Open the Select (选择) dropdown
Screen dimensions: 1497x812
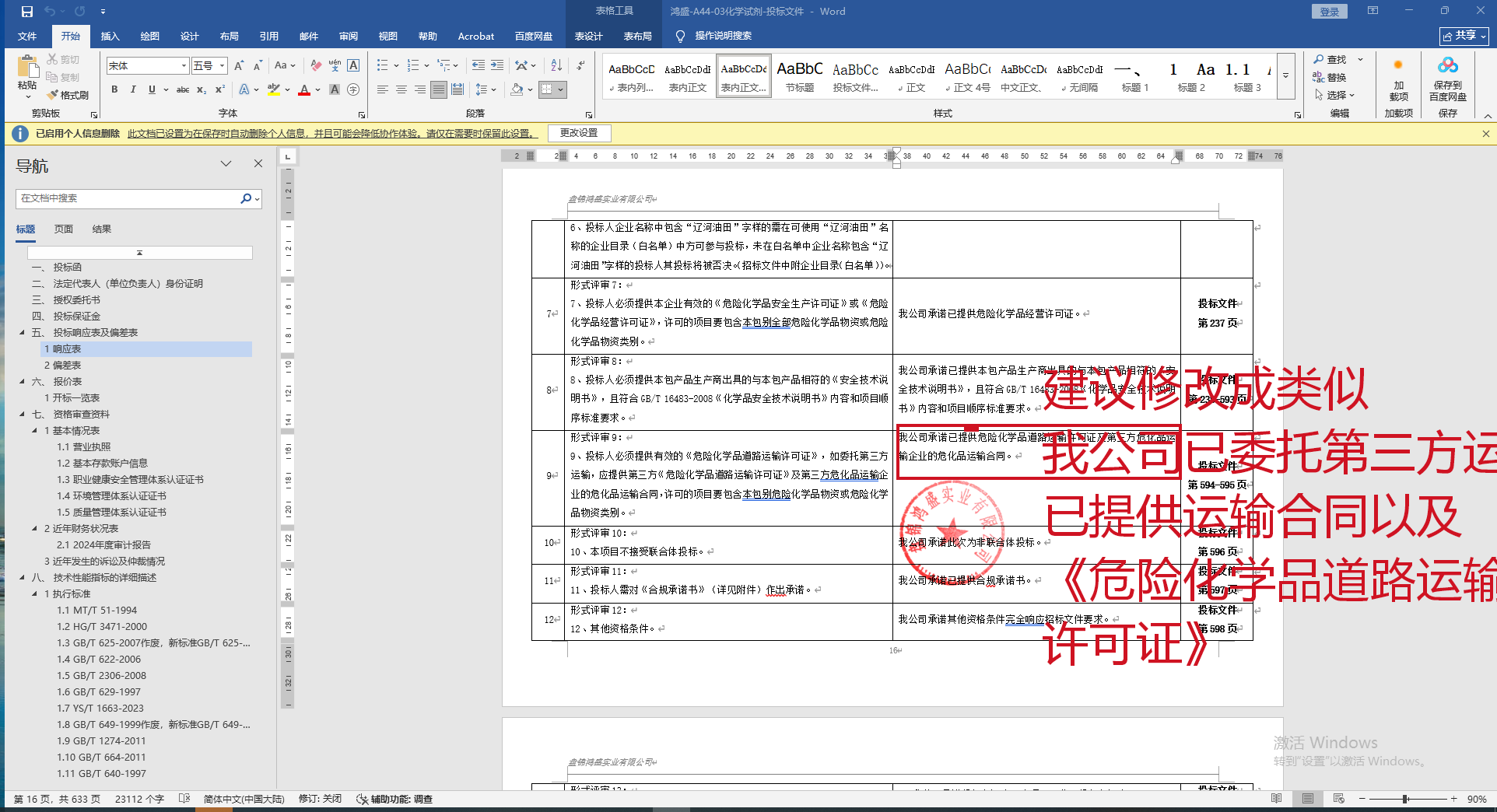(1335, 95)
